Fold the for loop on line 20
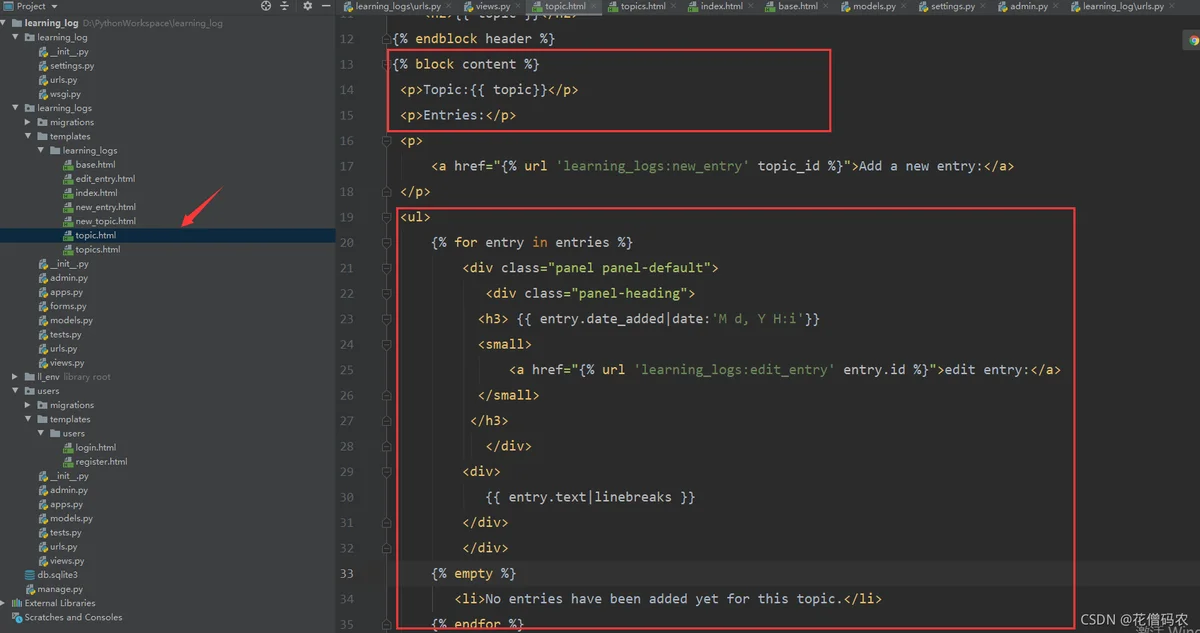The width and height of the screenshot is (1200, 633). (386, 243)
